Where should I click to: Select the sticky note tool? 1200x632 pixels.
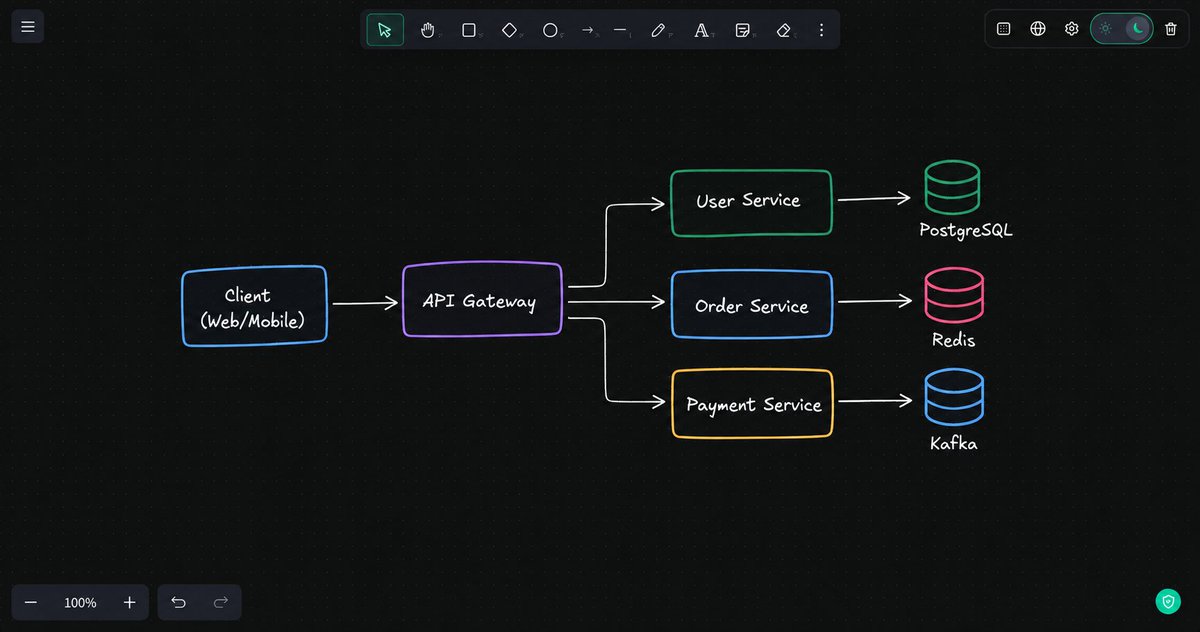[742, 30]
